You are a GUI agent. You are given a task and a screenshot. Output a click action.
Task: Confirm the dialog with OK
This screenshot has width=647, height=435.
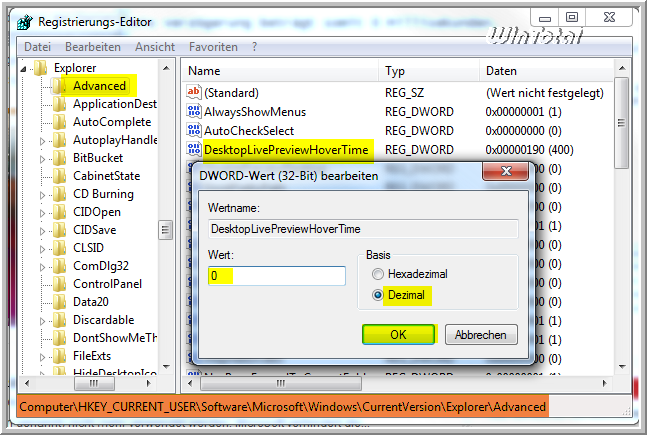398,334
